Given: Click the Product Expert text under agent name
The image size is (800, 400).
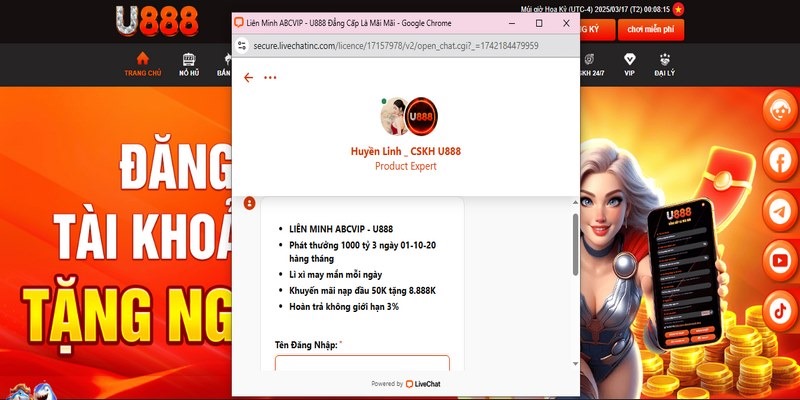Looking at the screenshot, I should (x=406, y=166).
